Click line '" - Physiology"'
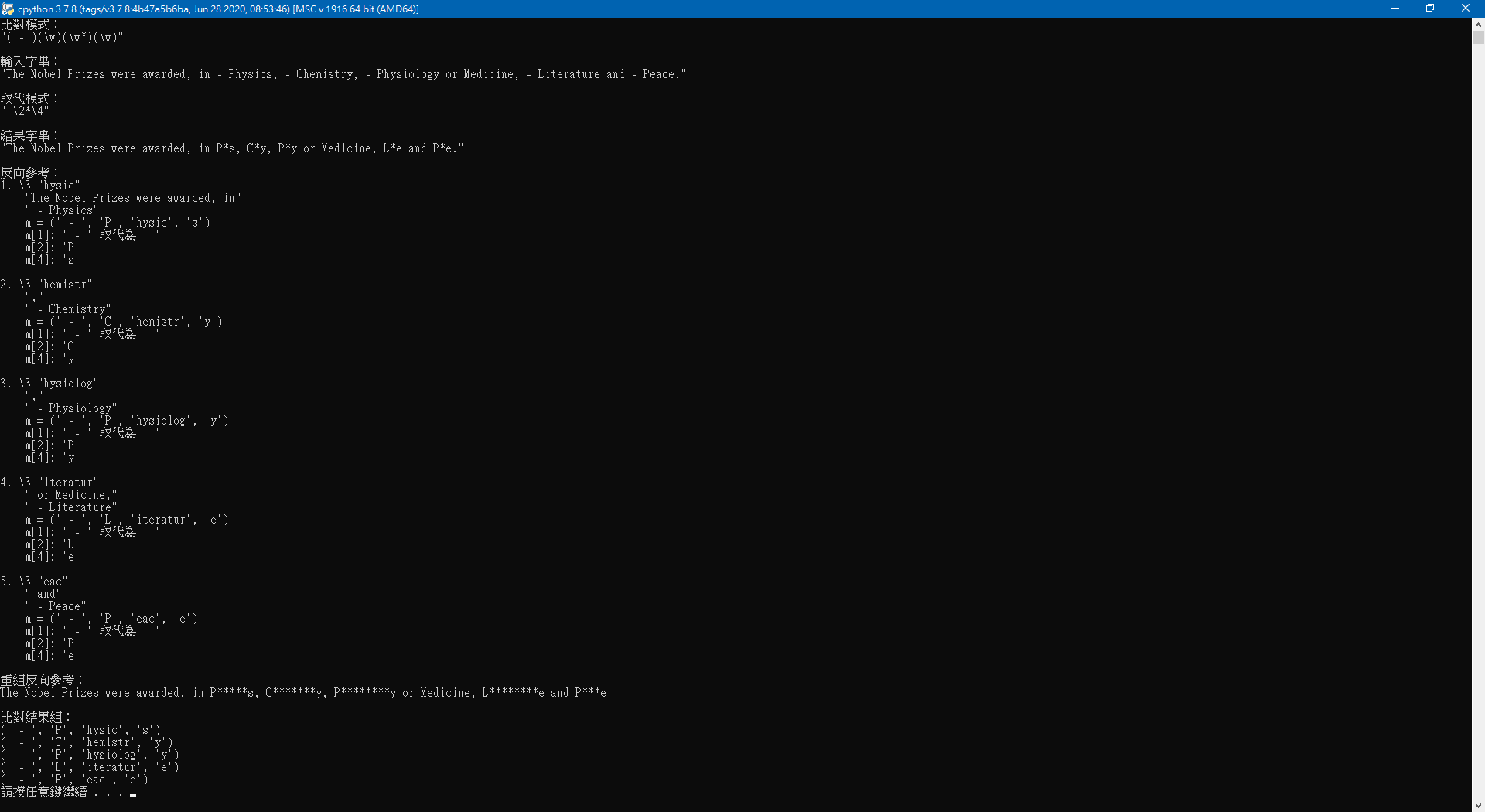The height and width of the screenshot is (812, 1485). tap(71, 408)
